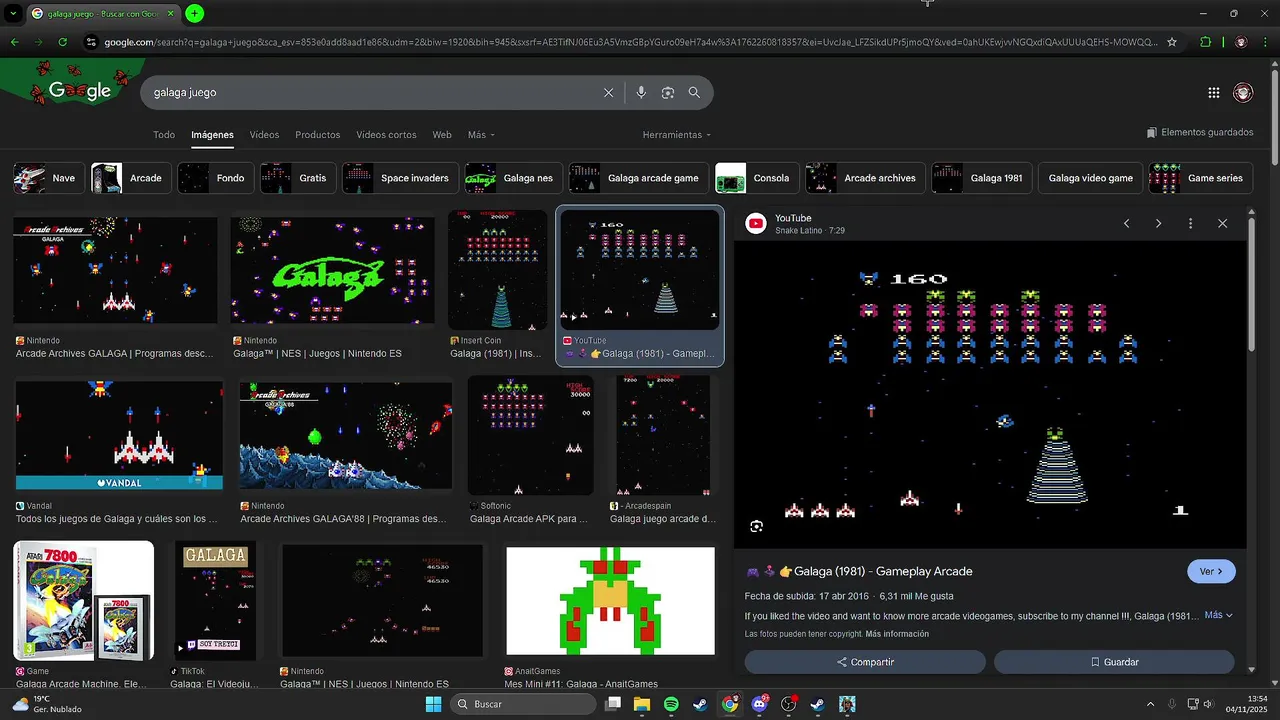Filter by the Galaga nes chip
Image resolution: width=1280 pixels, height=720 pixels.
pyautogui.click(x=513, y=178)
